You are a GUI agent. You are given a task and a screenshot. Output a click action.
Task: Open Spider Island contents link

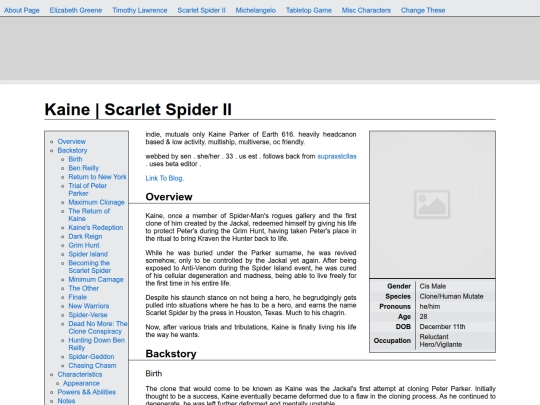point(88,254)
